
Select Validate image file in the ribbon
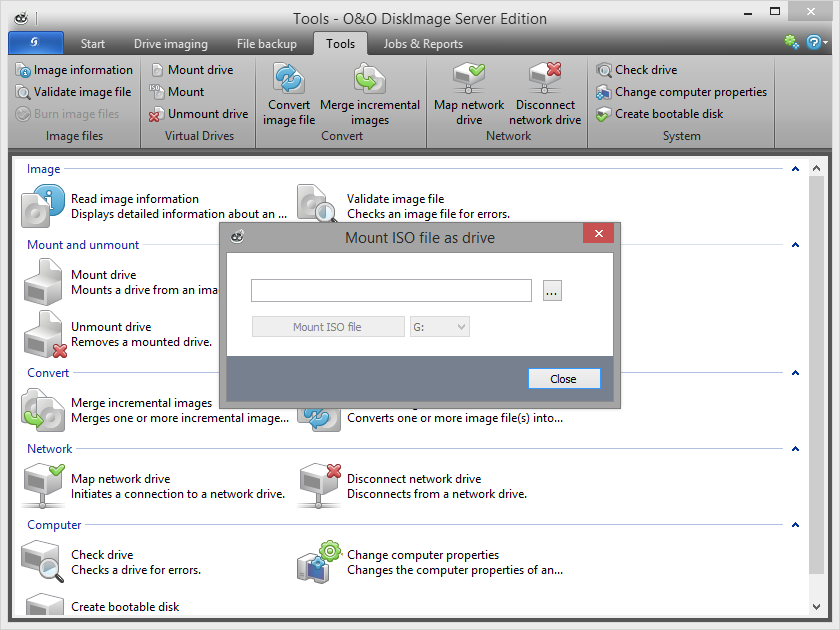[x=73, y=92]
